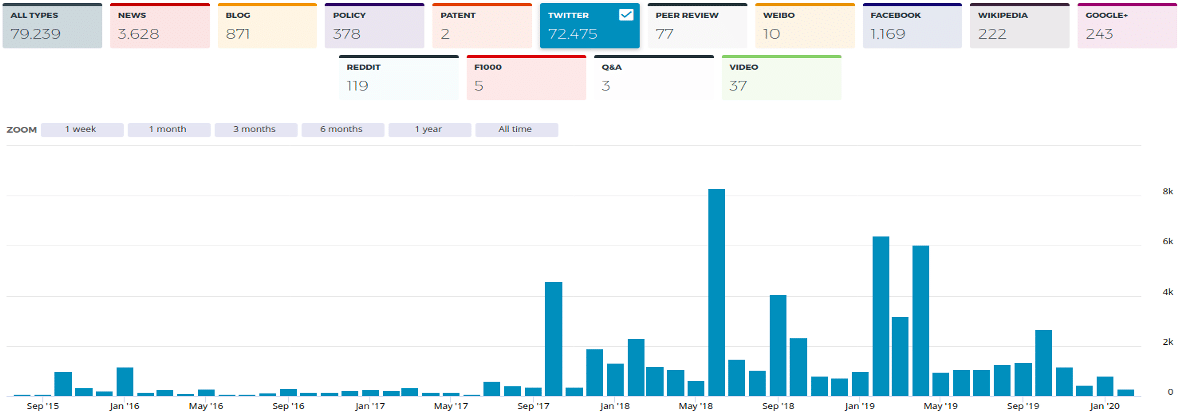This screenshot has width=1181, height=414.
Task: Enable the Peer Review filter
Action: [x=697, y=27]
